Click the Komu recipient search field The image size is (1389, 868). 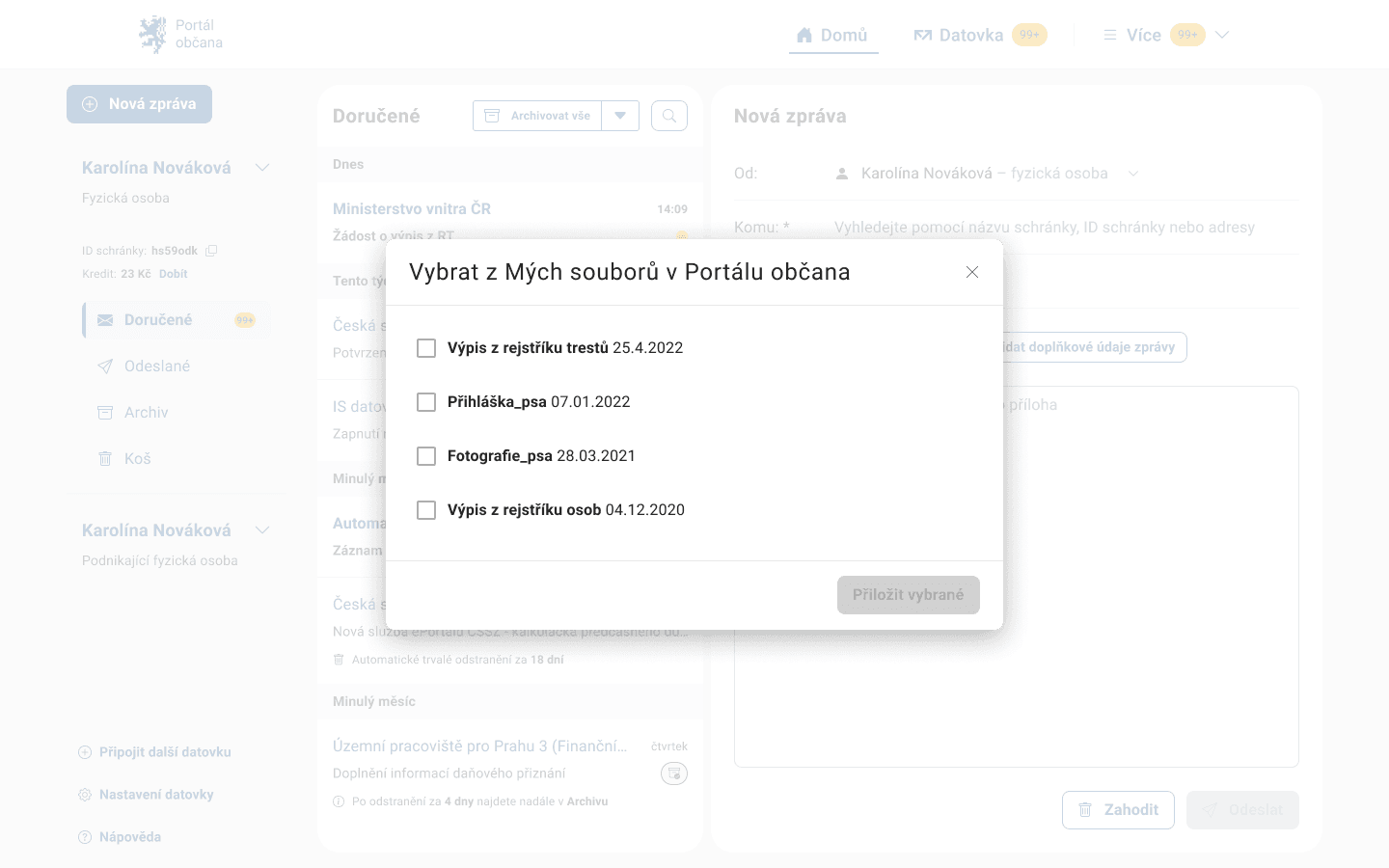pos(1044,228)
